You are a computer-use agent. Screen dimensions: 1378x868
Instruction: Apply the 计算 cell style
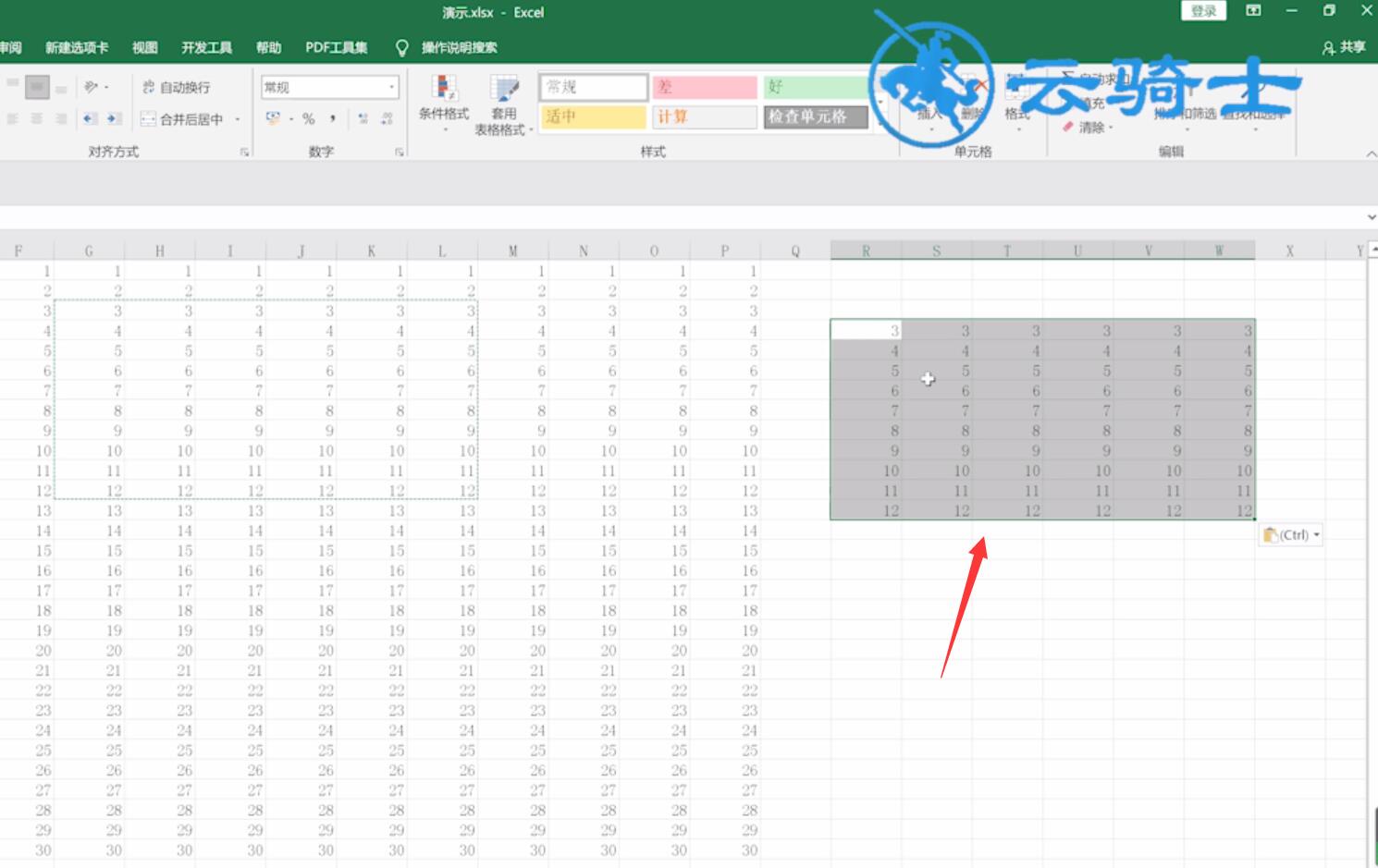click(705, 116)
